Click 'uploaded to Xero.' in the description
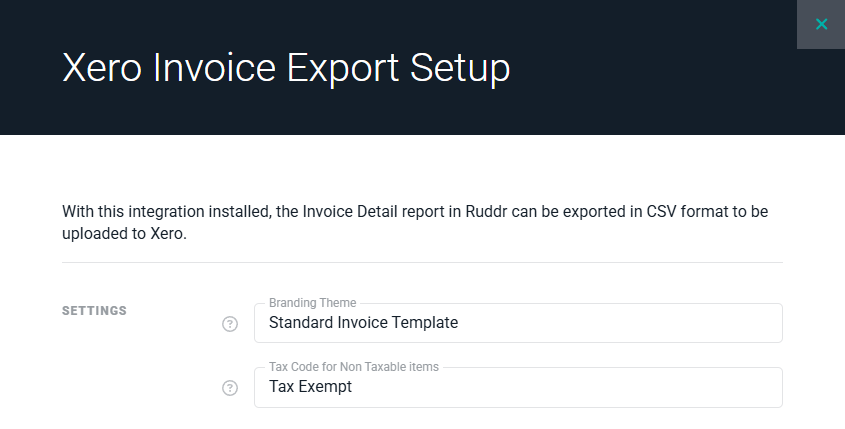The width and height of the screenshot is (845, 429). [x=124, y=234]
